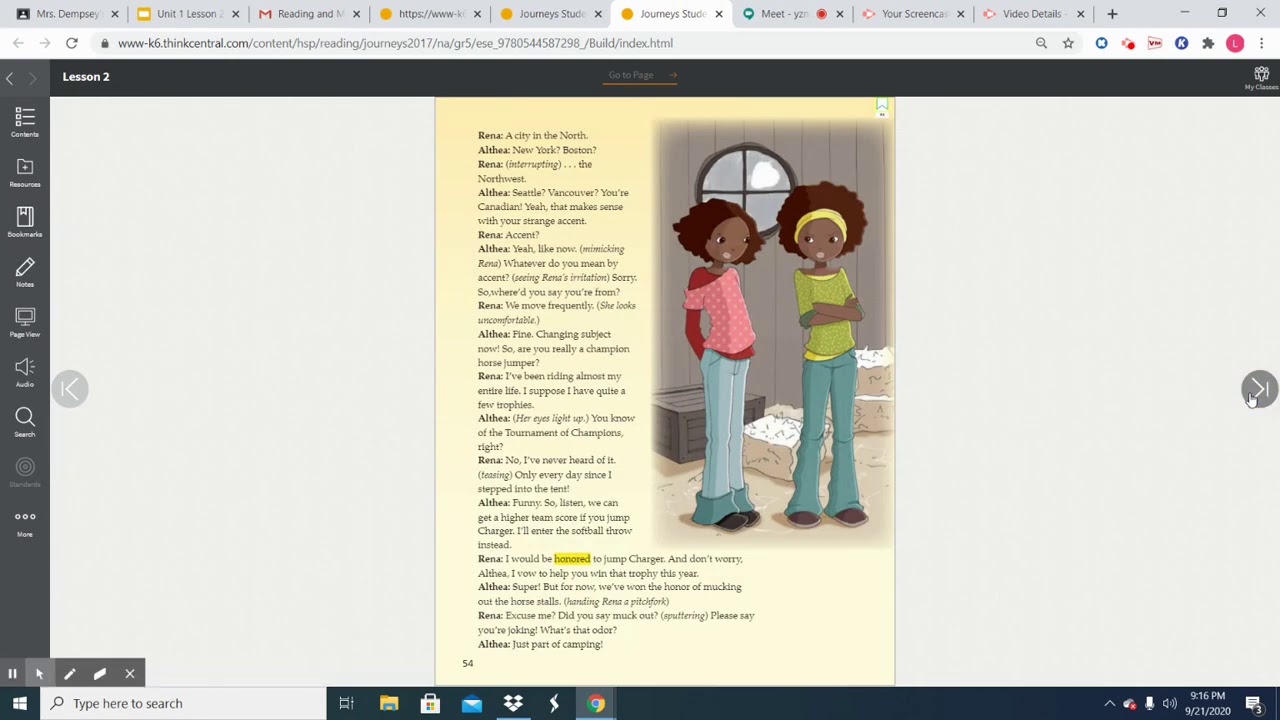Click the Go to Page arrow
Viewport: 1280px width, 720px height.
[673, 75]
